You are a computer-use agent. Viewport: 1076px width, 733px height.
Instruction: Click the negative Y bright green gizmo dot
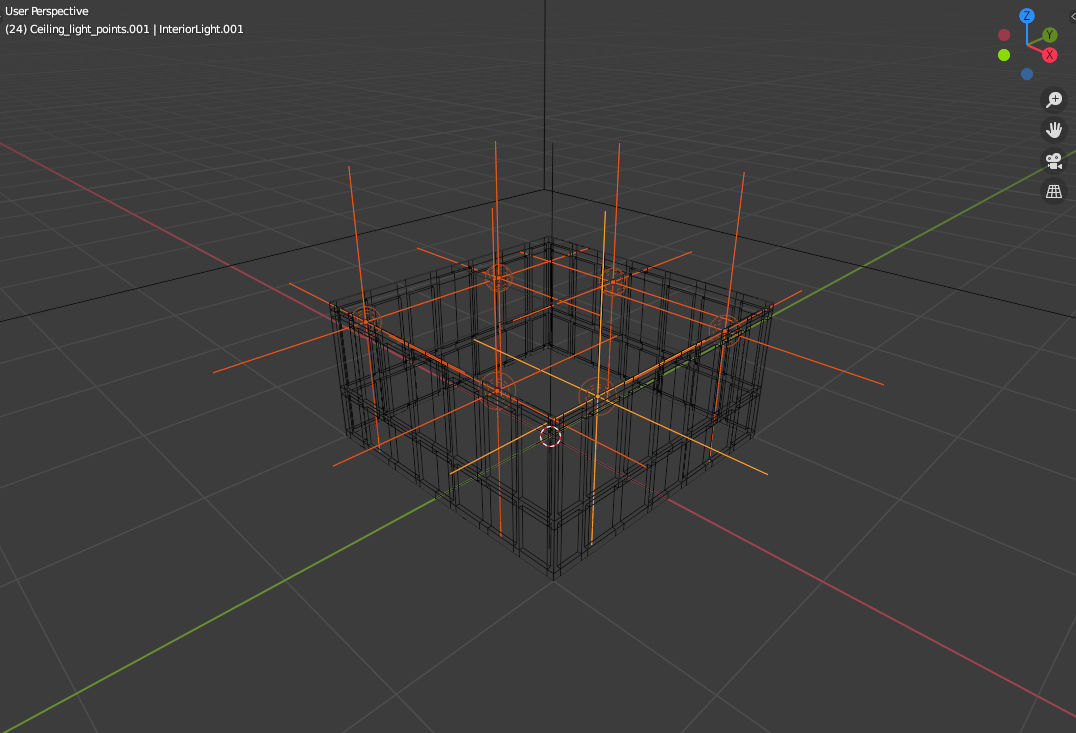click(1004, 55)
